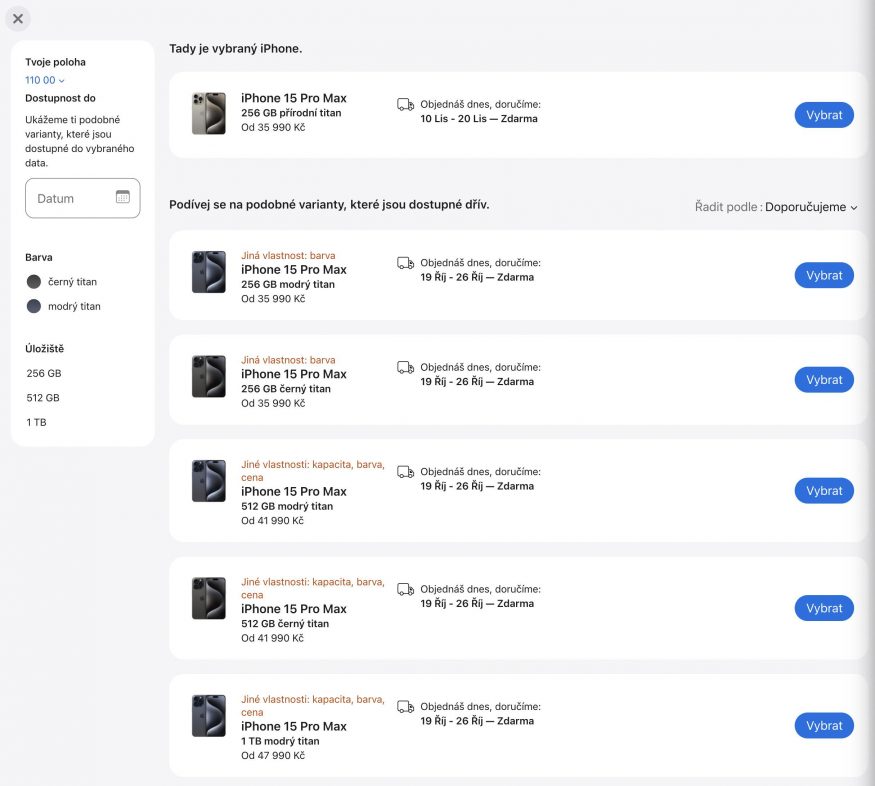Click Vybrat for 512 GB černý titan
The image size is (875, 786).
pos(824,608)
